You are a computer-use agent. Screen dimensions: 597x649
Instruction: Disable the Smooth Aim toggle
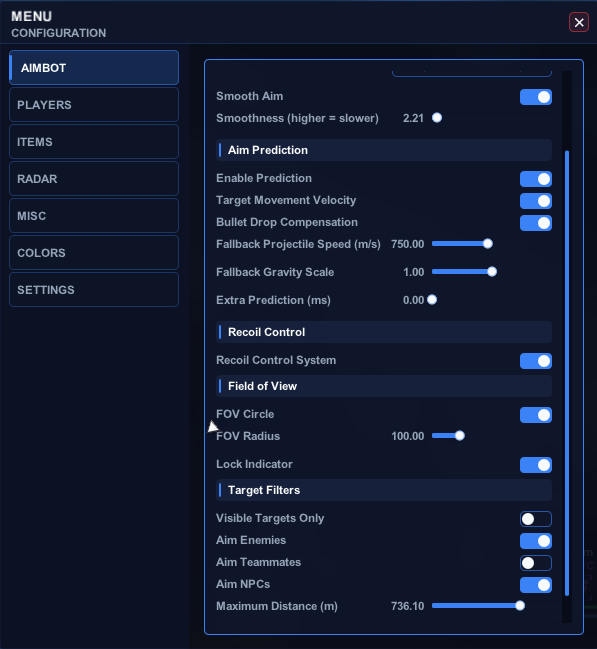(x=536, y=97)
